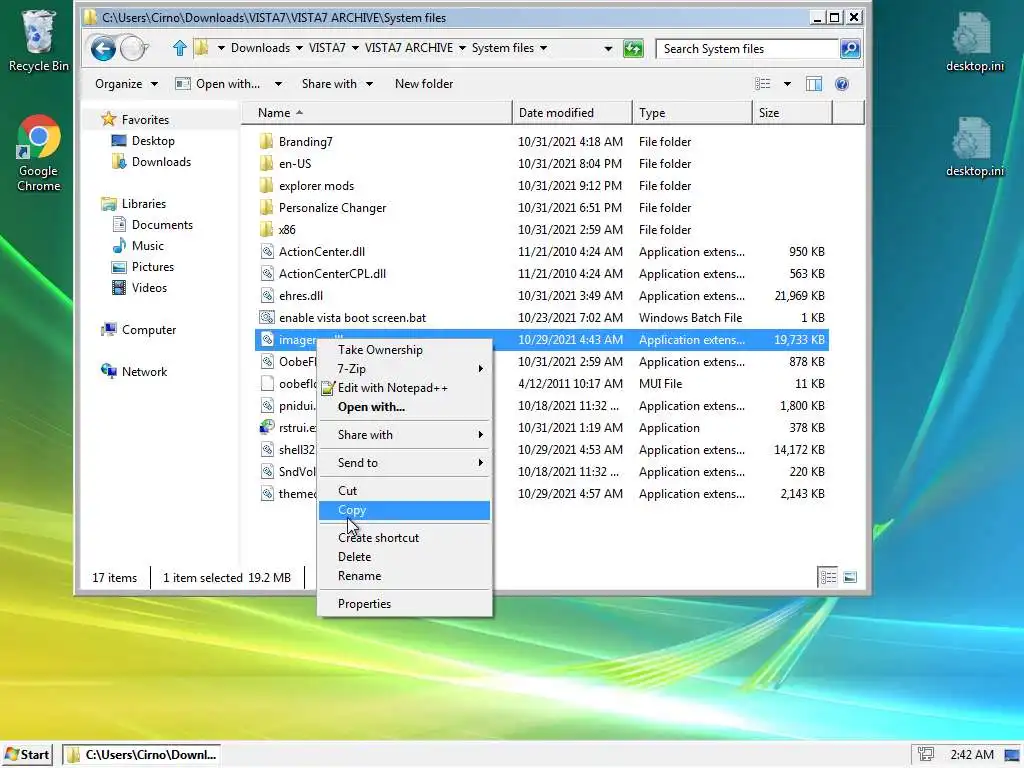Click the Notepad++ icon in context menu
1024x768 pixels.
point(328,388)
